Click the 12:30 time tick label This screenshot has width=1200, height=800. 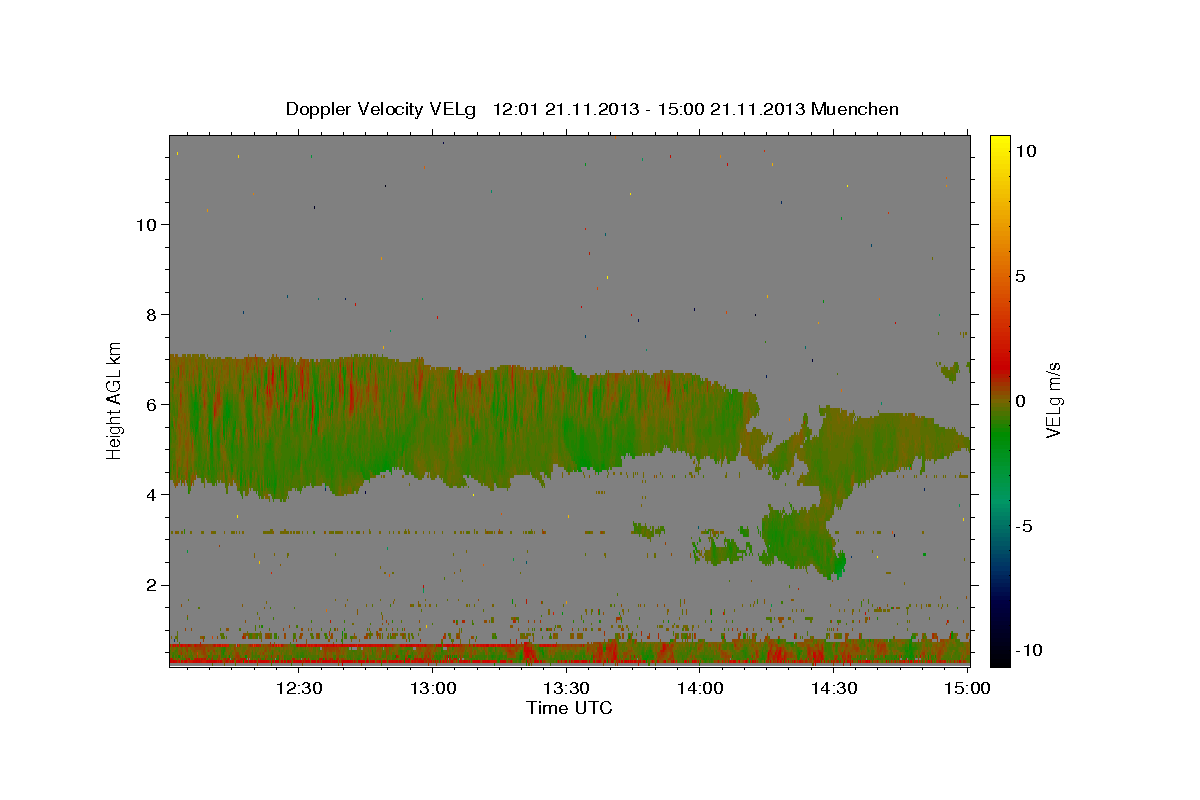(x=299, y=688)
